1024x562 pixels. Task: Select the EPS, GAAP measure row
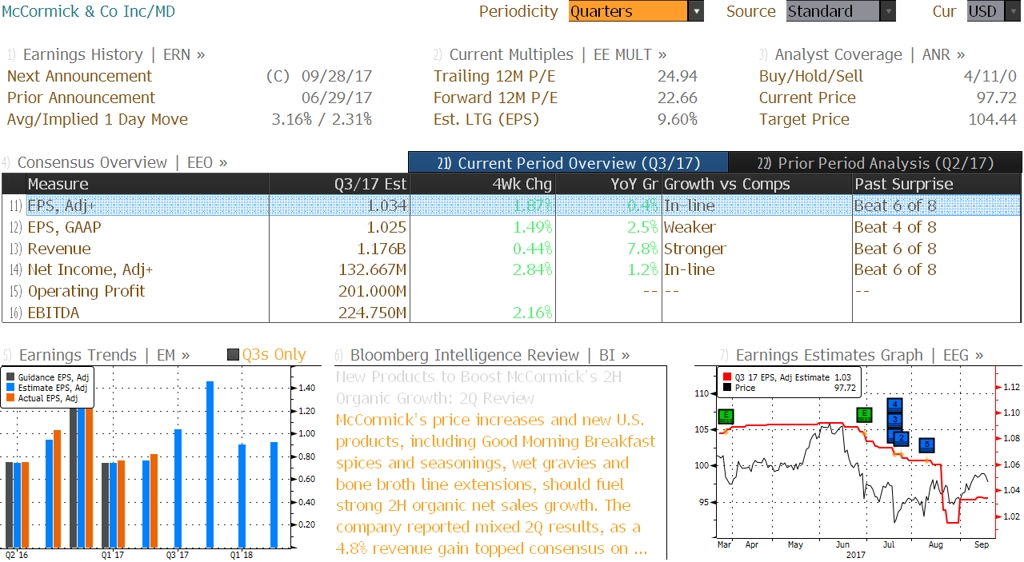point(511,227)
